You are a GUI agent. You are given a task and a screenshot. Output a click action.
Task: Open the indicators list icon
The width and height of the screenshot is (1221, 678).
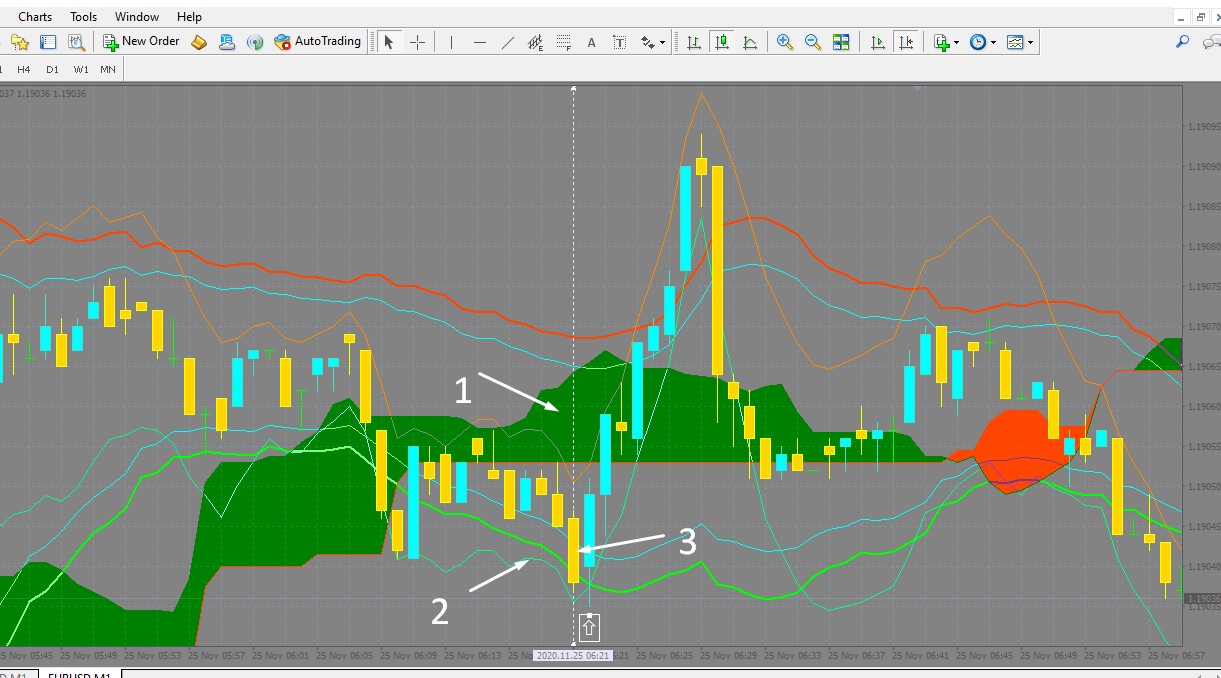coord(941,42)
